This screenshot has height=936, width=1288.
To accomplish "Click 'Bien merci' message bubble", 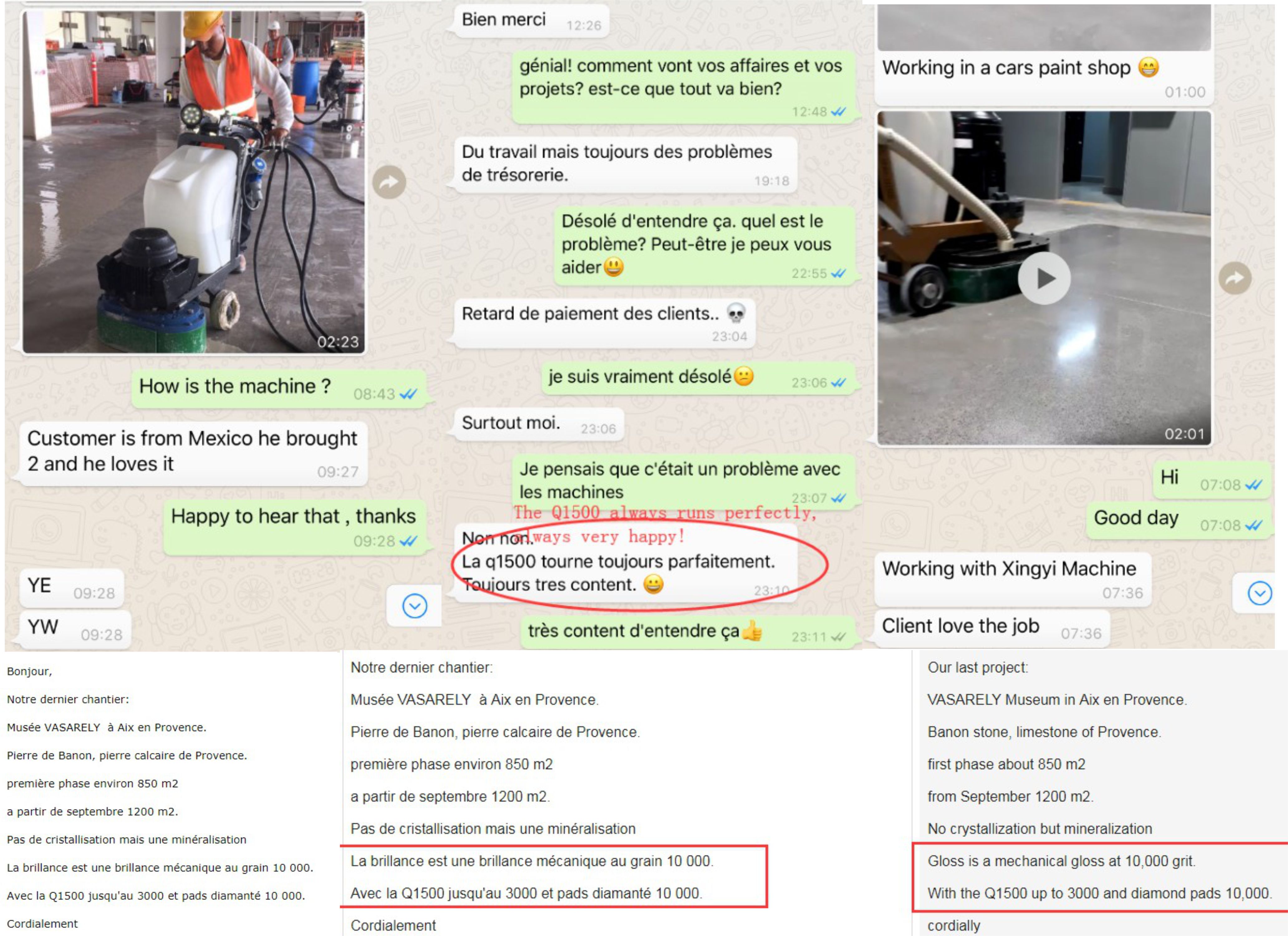I will click(532, 22).
